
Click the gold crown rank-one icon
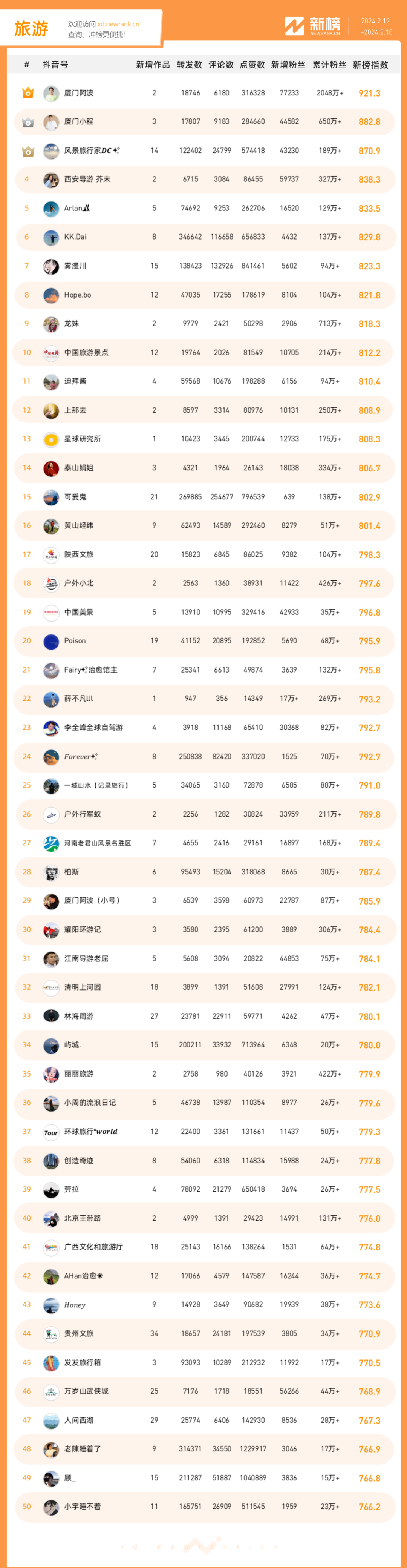pos(28,92)
